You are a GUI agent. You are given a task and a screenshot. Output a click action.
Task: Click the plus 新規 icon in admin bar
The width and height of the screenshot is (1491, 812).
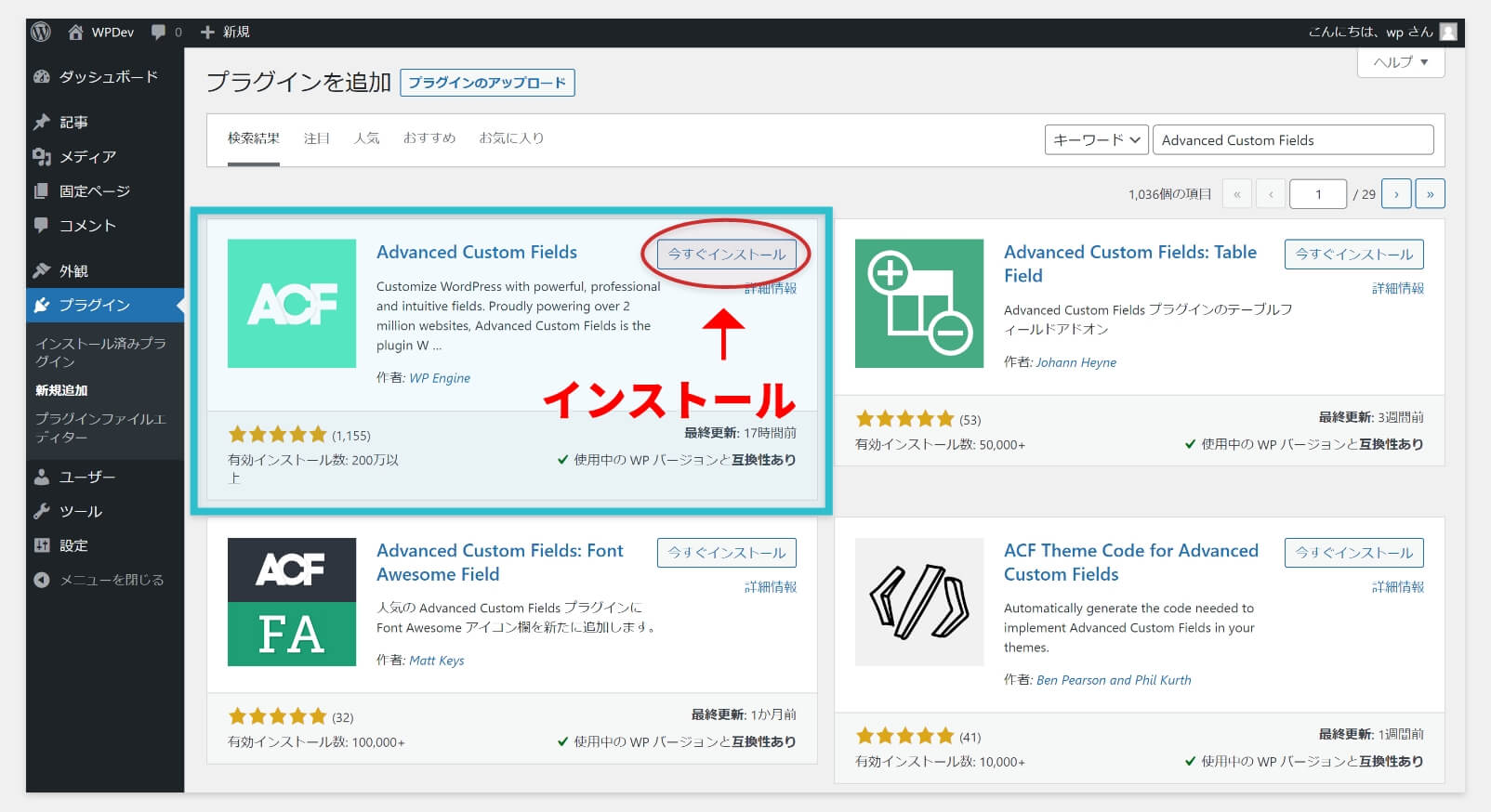[x=207, y=32]
